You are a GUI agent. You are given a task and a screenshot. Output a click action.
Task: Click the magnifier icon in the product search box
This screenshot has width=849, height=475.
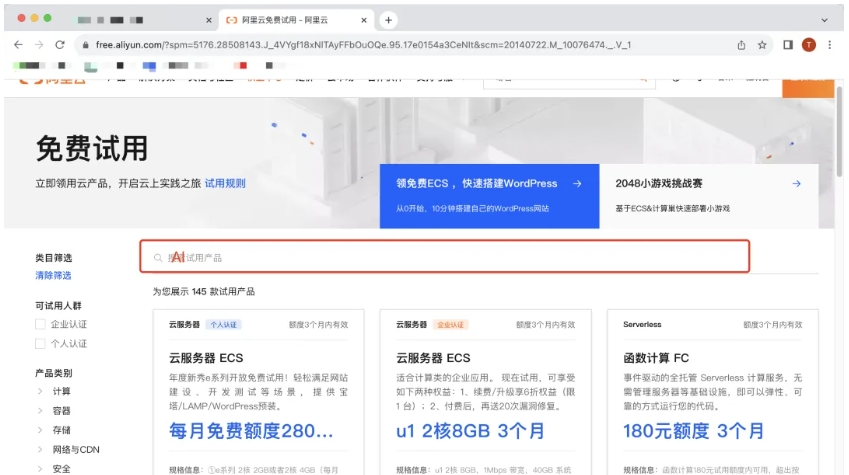[x=158, y=258]
